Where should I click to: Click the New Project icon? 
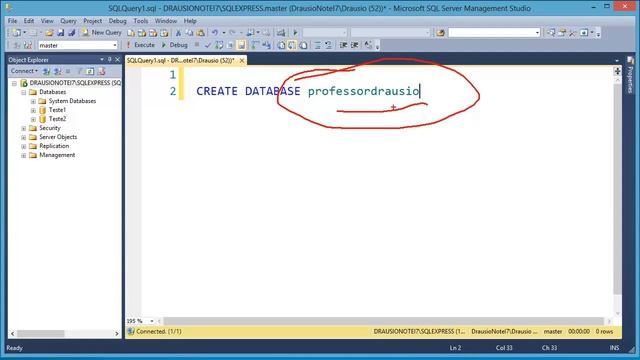click(x=17, y=33)
